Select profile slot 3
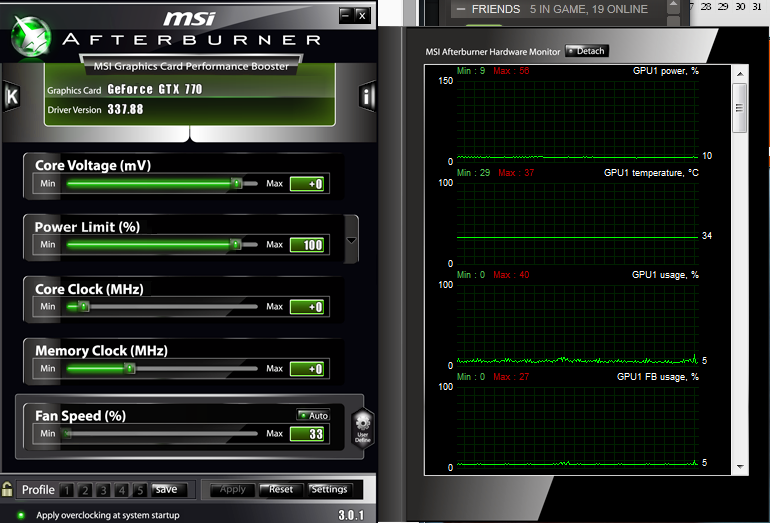 click(103, 490)
